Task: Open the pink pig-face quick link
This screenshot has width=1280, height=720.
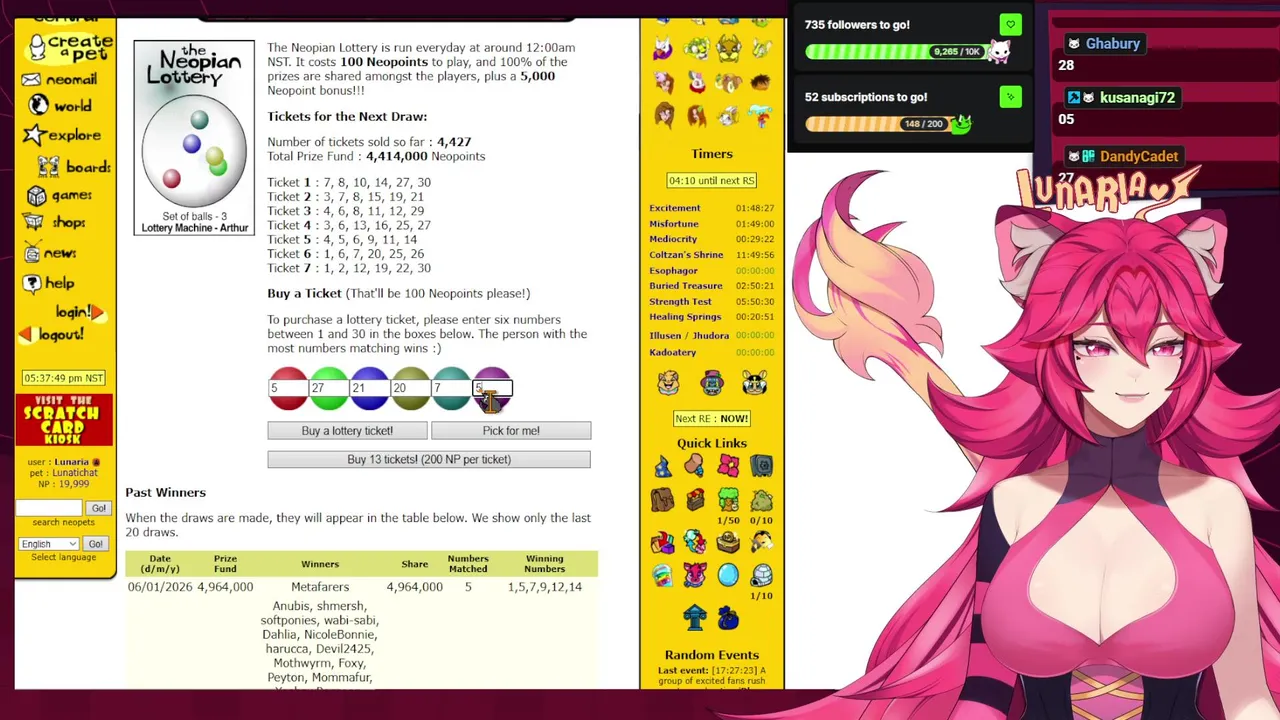Action: tap(695, 575)
